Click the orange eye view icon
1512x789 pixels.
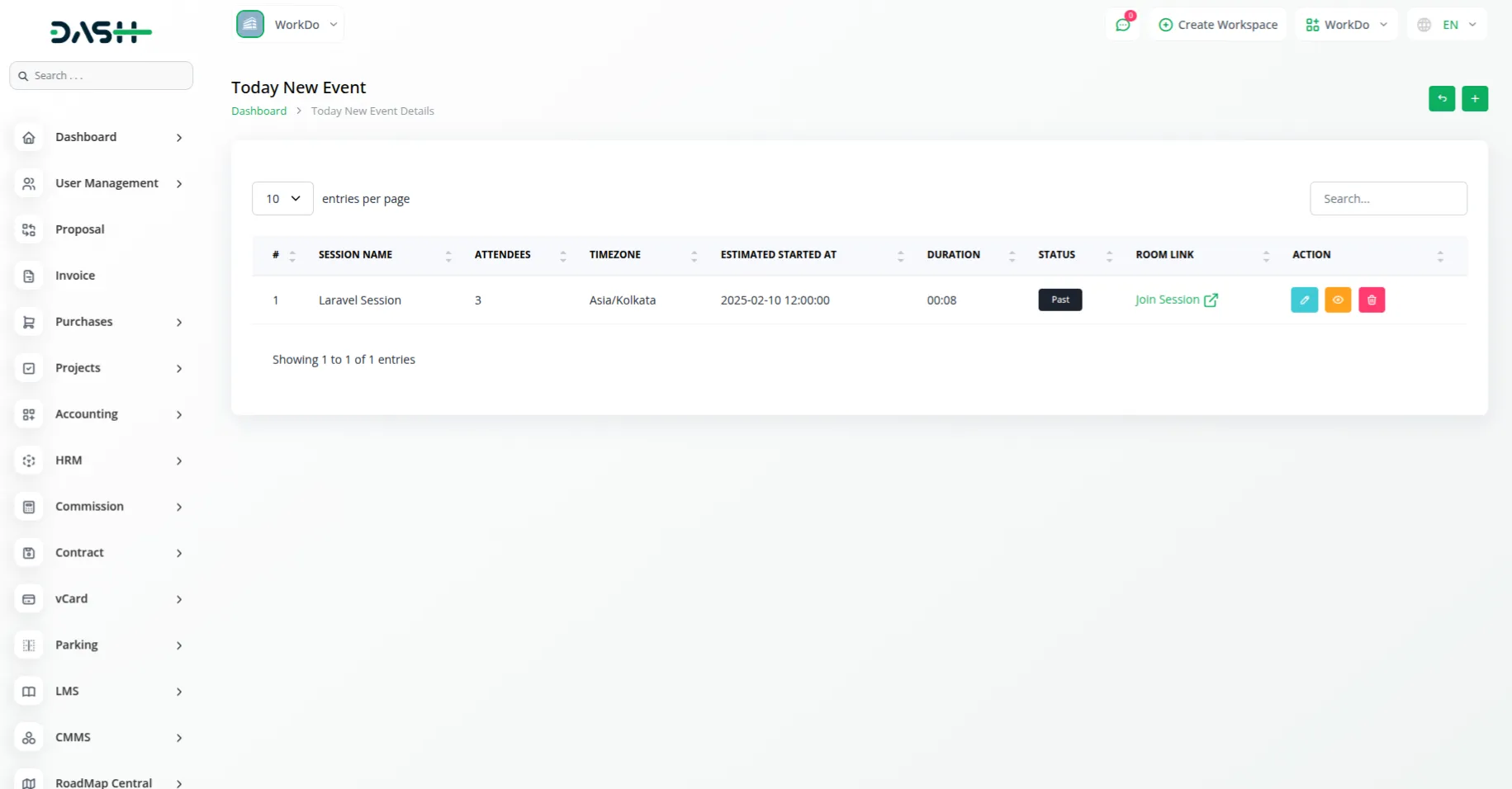point(1338,300)
